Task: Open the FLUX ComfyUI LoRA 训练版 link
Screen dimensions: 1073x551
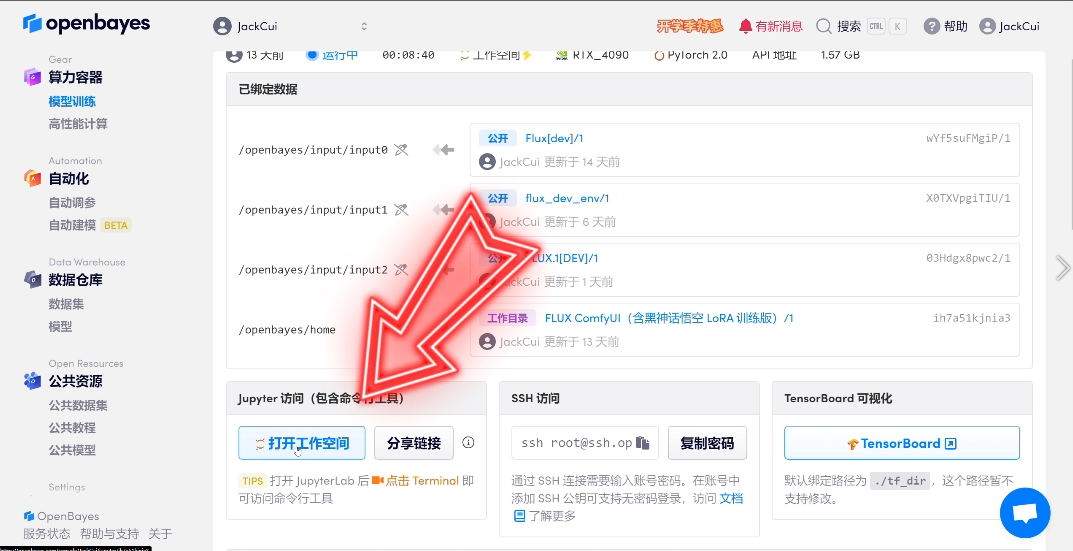Action: [x=669, y=318]
